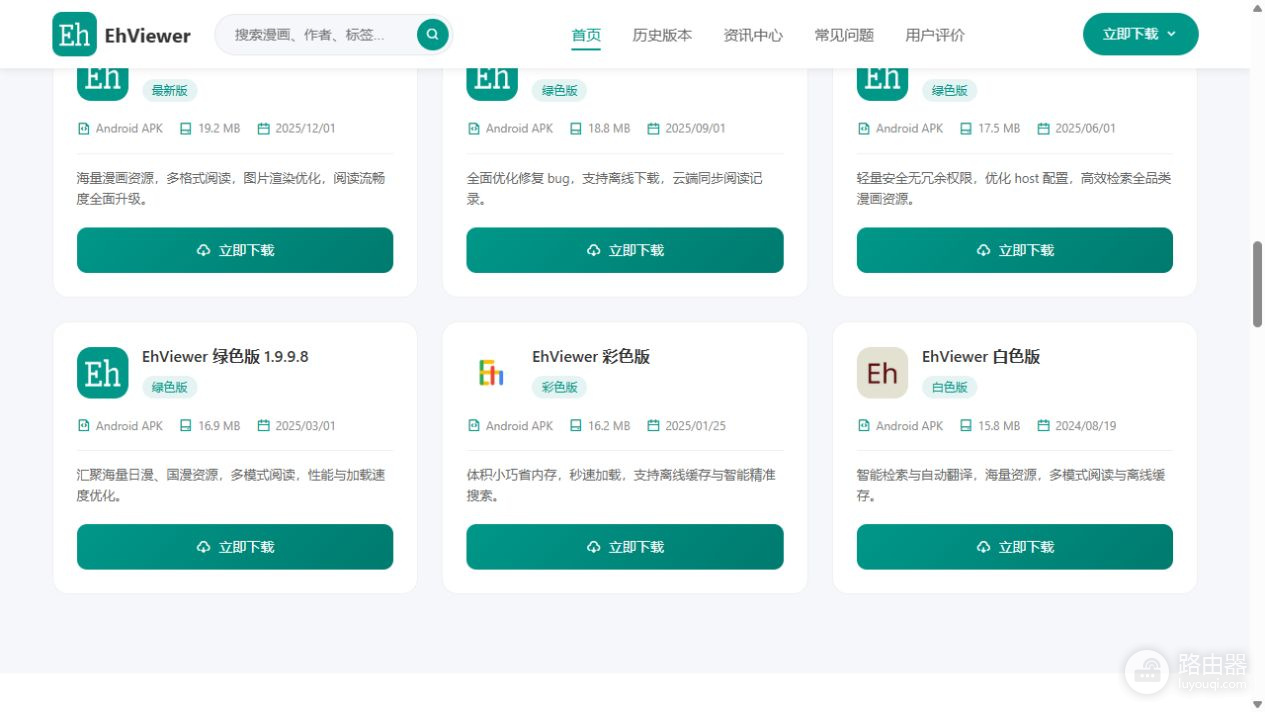Click the 16.2 MB file size text

click(x=609, y=425)
